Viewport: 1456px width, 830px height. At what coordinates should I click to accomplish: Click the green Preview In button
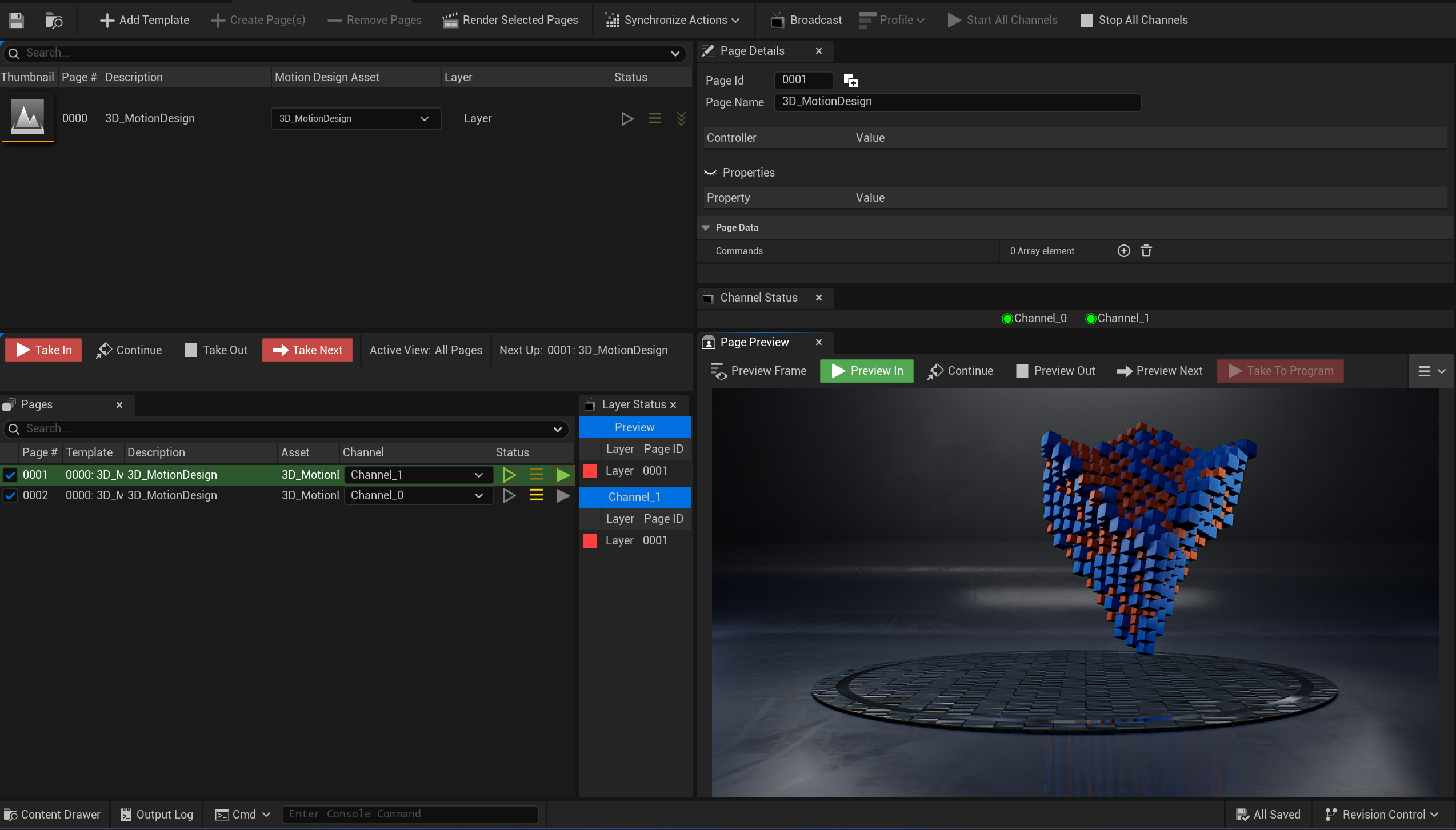(866, 371)
